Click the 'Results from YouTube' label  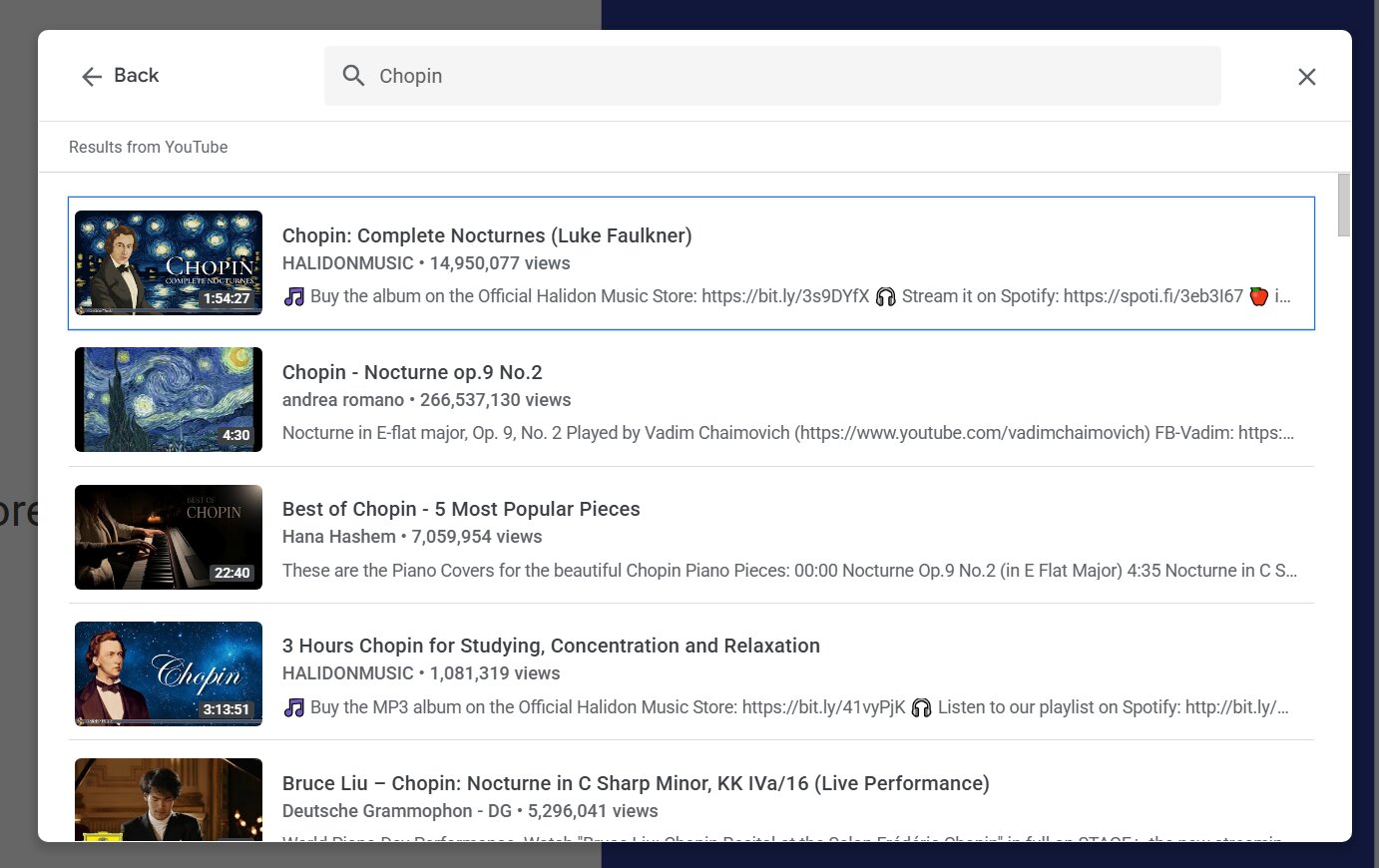pyautogui.click(x=148, y=147)
